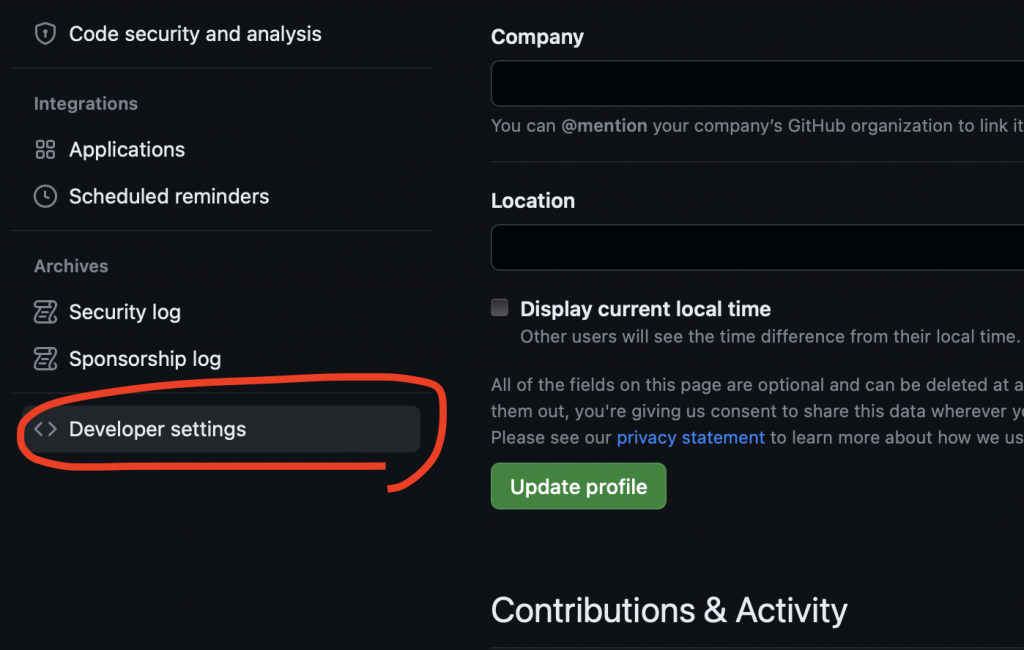Screen dimensions: 1024x650
Task: Click the shield icon beside Code security
Action: coord(45,34)
